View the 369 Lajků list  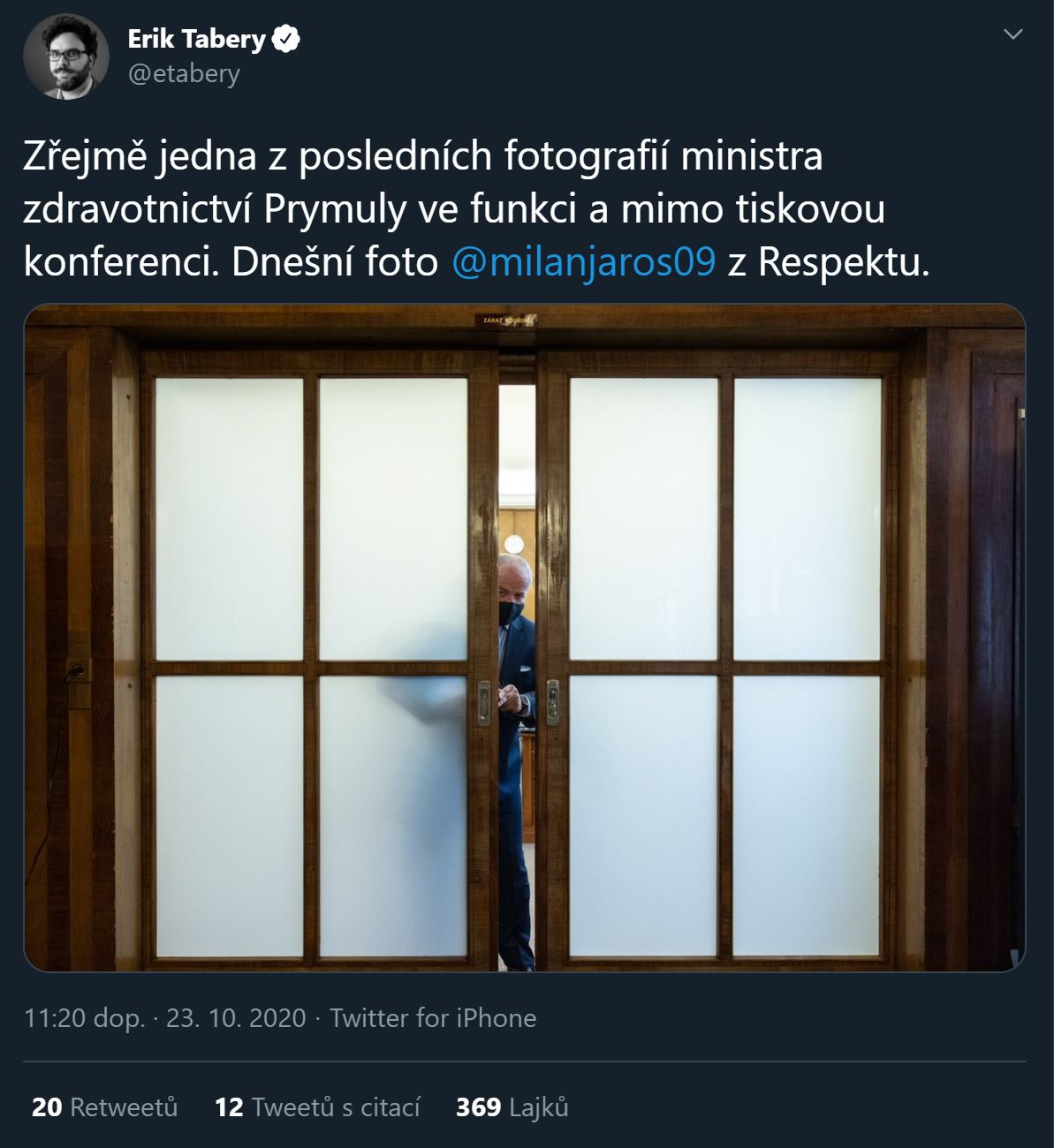point(512,1106)
